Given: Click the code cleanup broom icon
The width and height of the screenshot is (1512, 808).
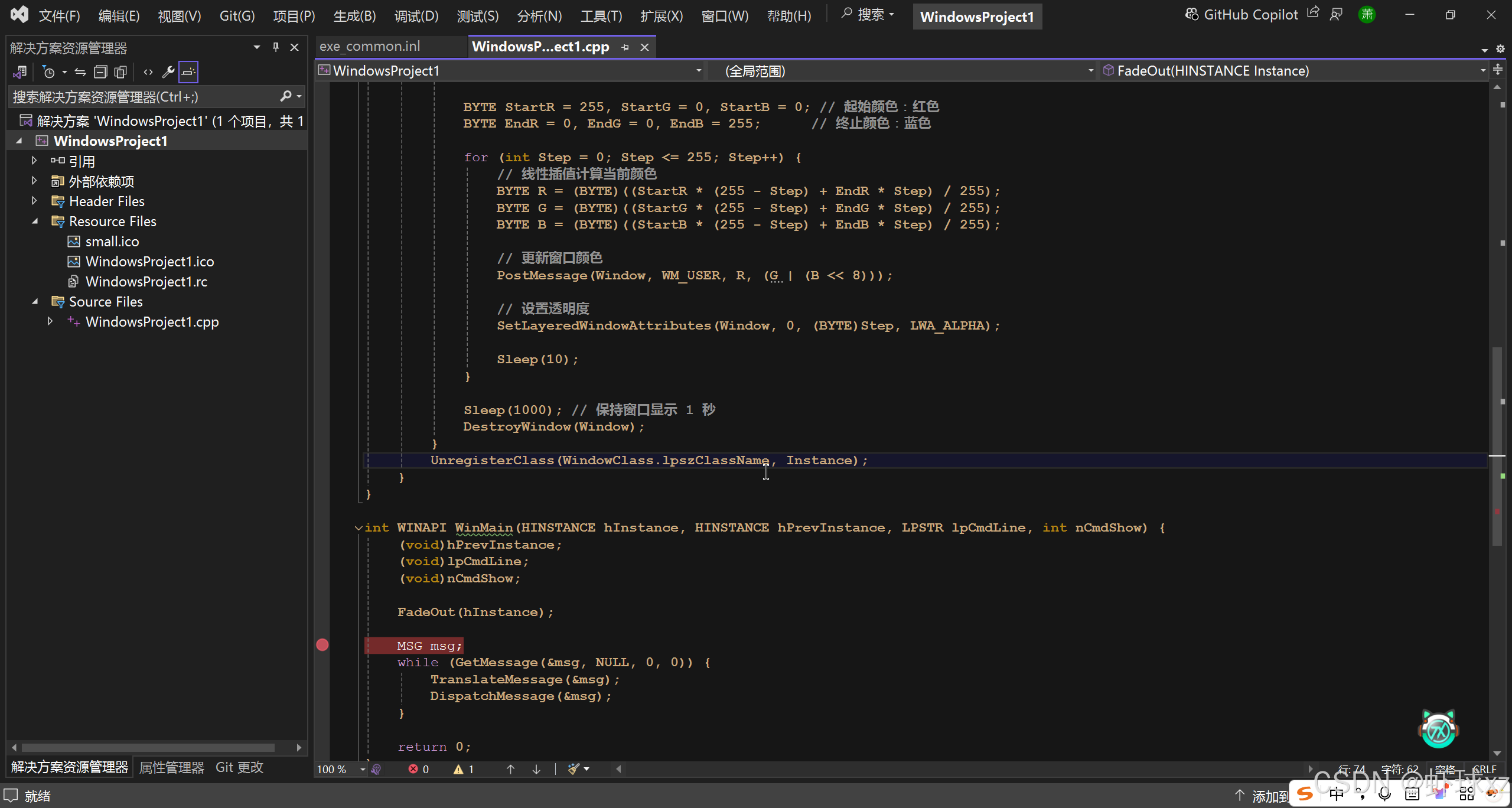Looking at the screenshot, I should 573,769.
